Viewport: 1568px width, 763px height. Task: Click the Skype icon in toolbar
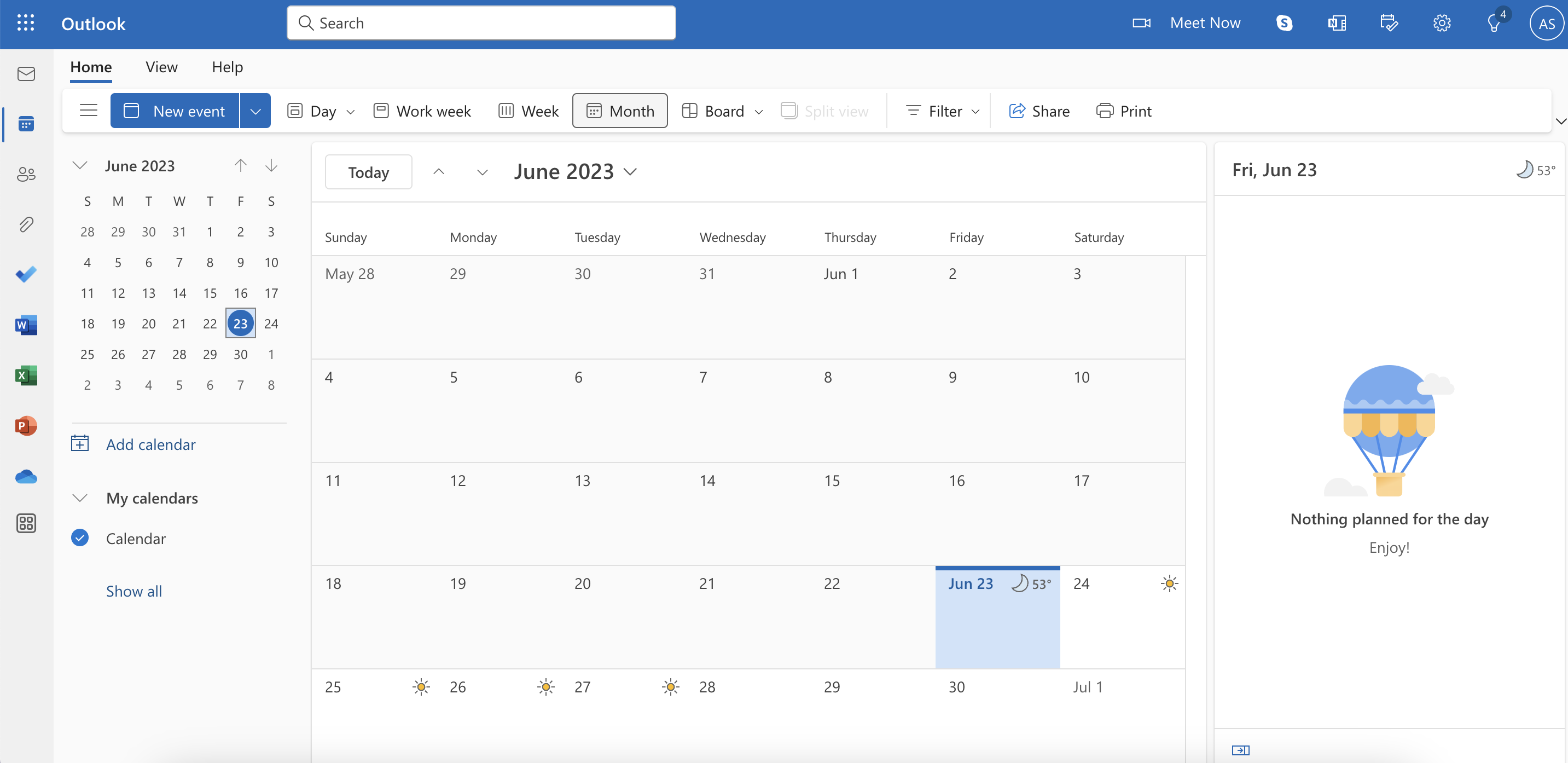[x=1284, y=22]
